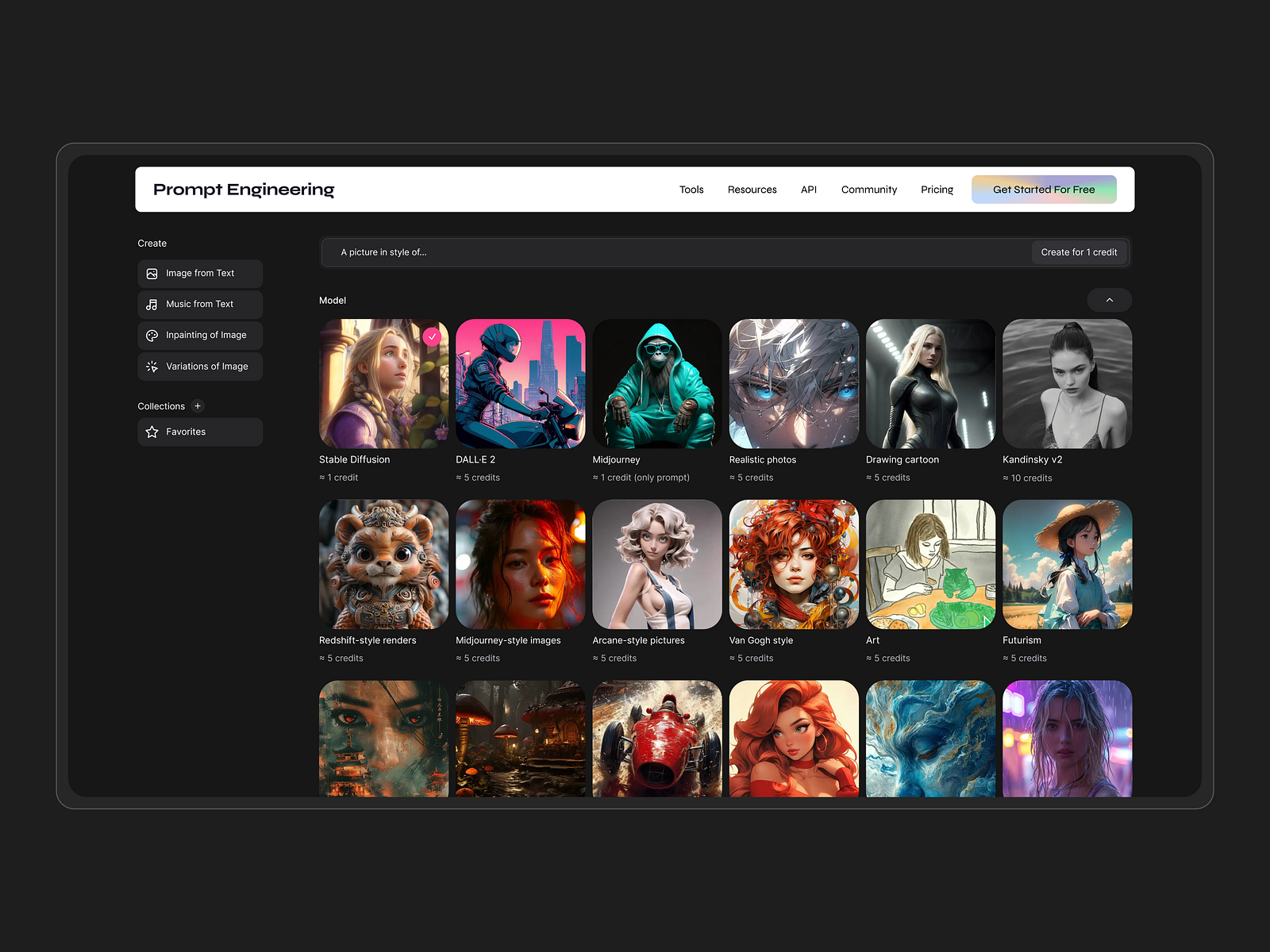The height and width of the screenshot is (952, 1270).
Task: Open Inpainting of Image via palette icon
Action: pos(152,335)
